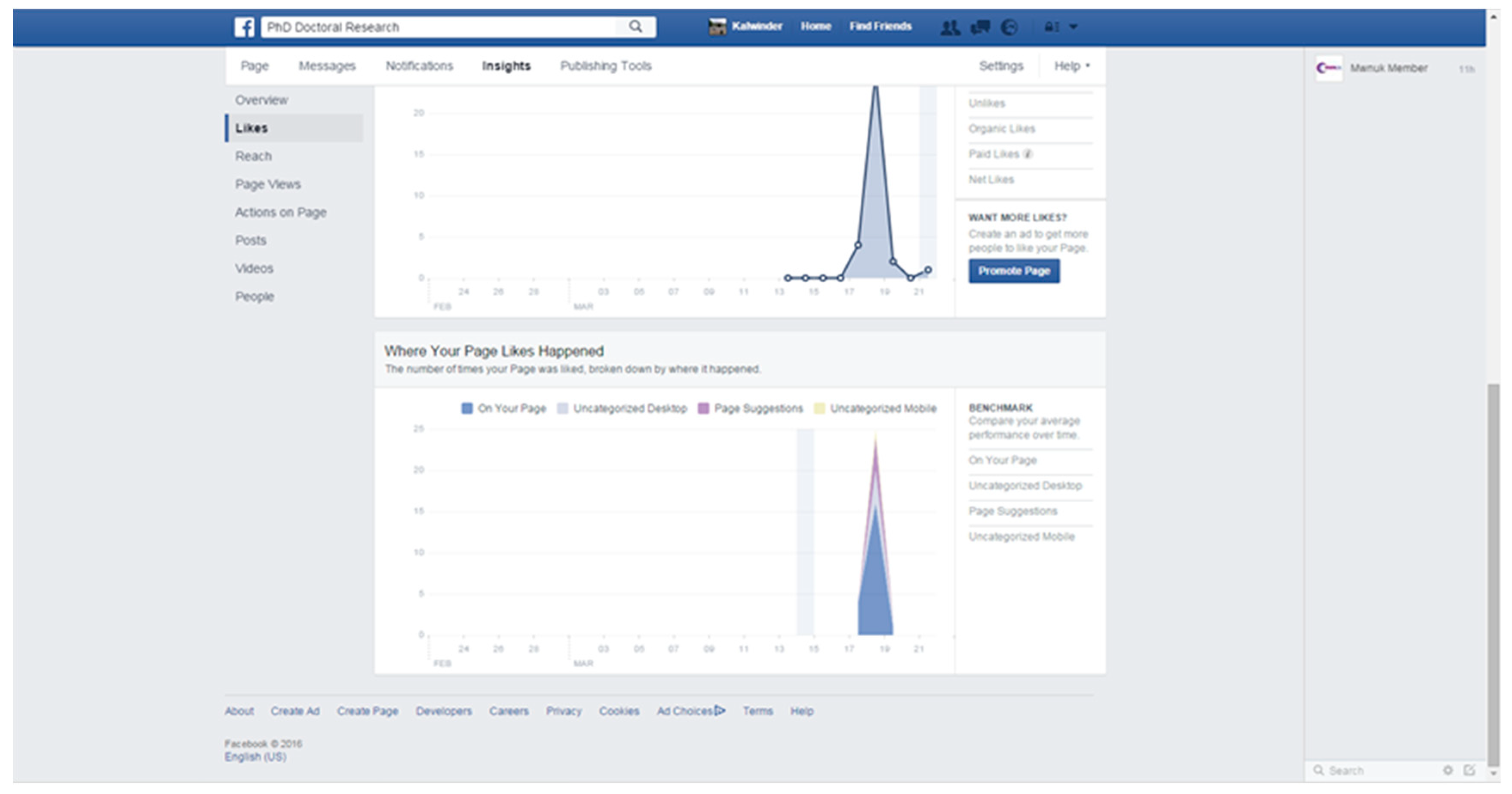This screenshot has width=1512, height=794.
Task: Open the messages chat icon
Action: coord(980,27)
